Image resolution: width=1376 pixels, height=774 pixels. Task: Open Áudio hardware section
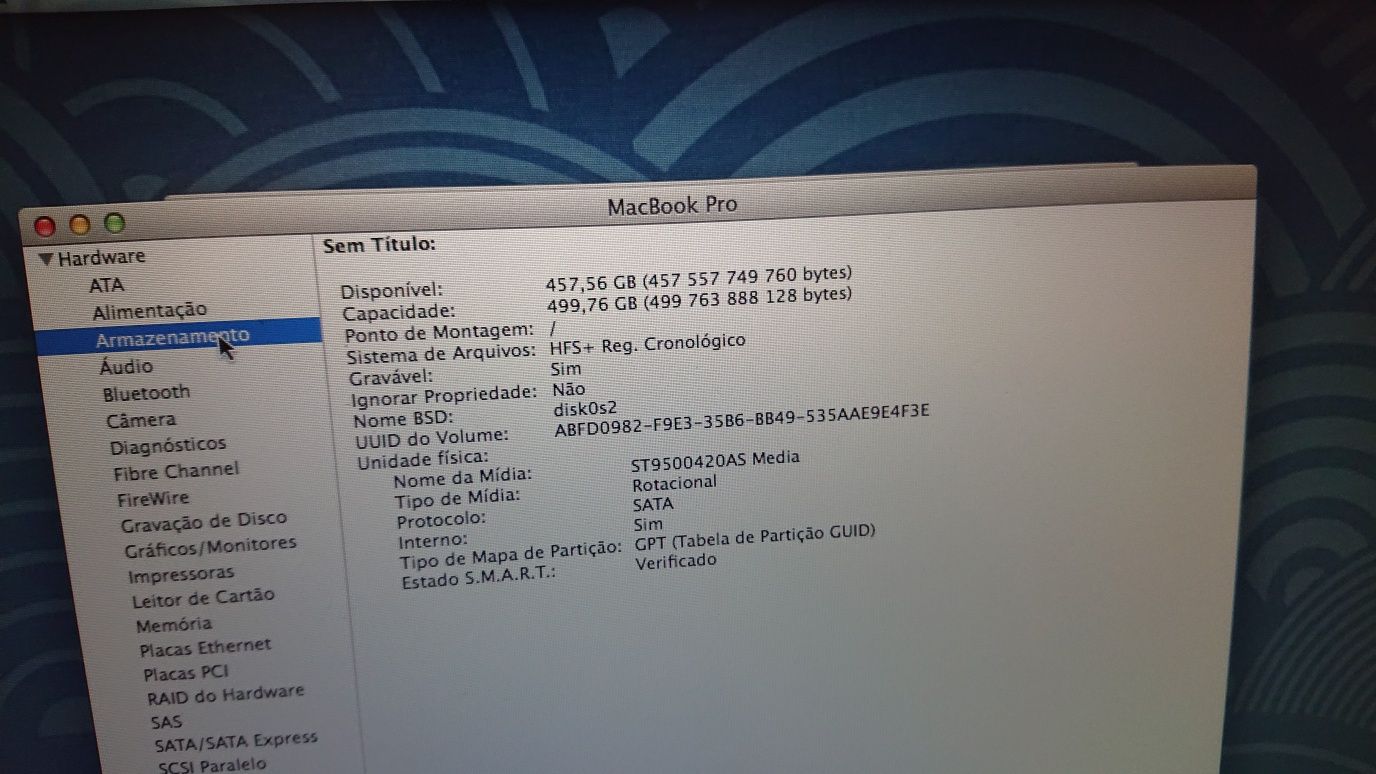point(127,366)
